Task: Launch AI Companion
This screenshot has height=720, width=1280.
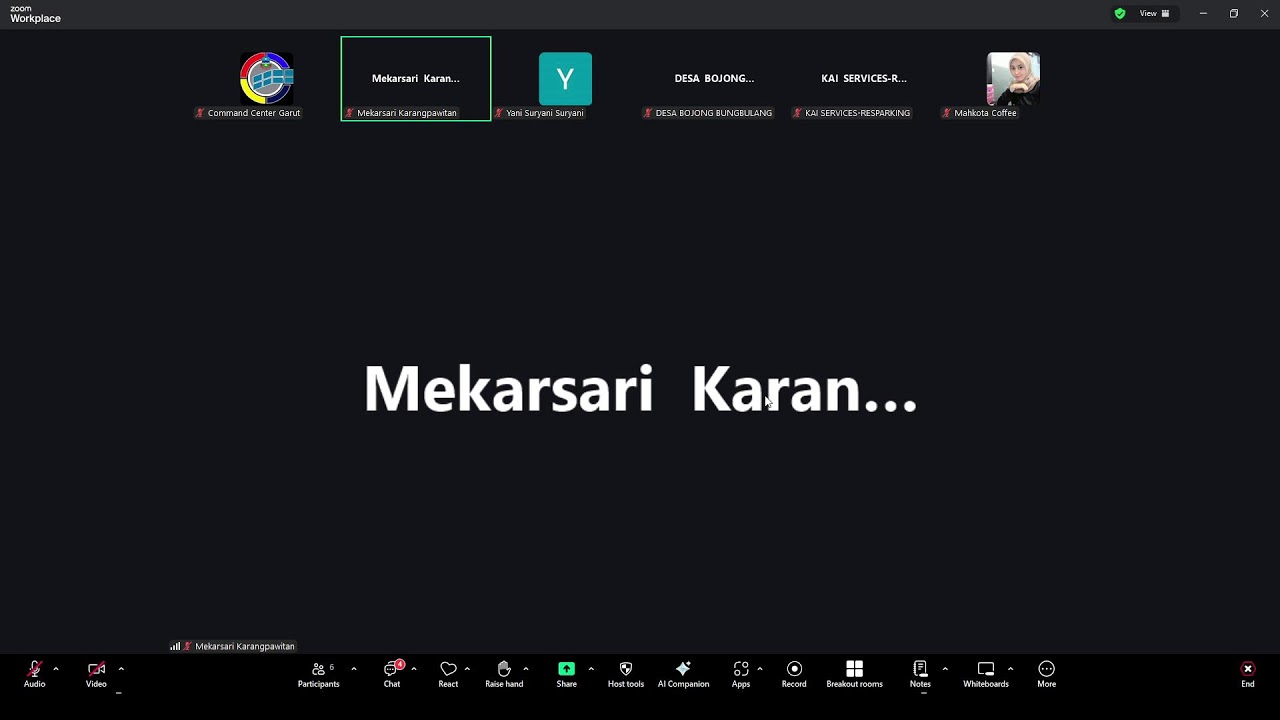Action: coord(683,675)
